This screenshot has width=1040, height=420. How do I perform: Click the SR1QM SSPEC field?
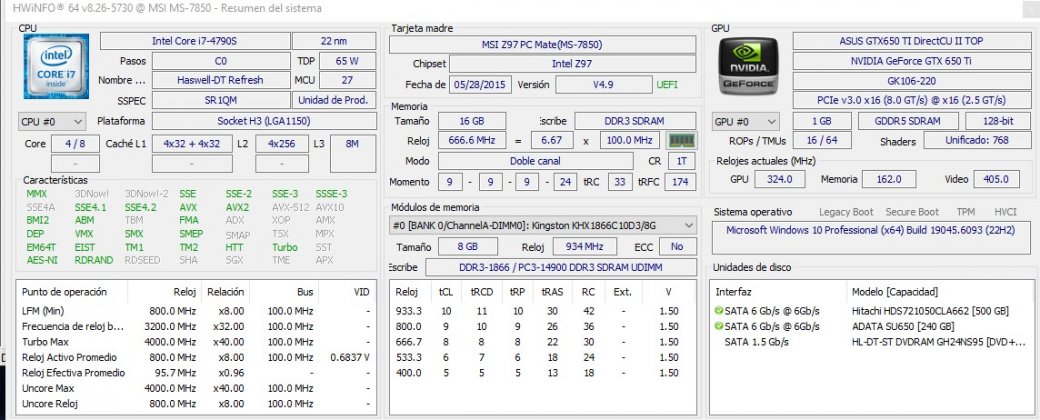point(221,100)
